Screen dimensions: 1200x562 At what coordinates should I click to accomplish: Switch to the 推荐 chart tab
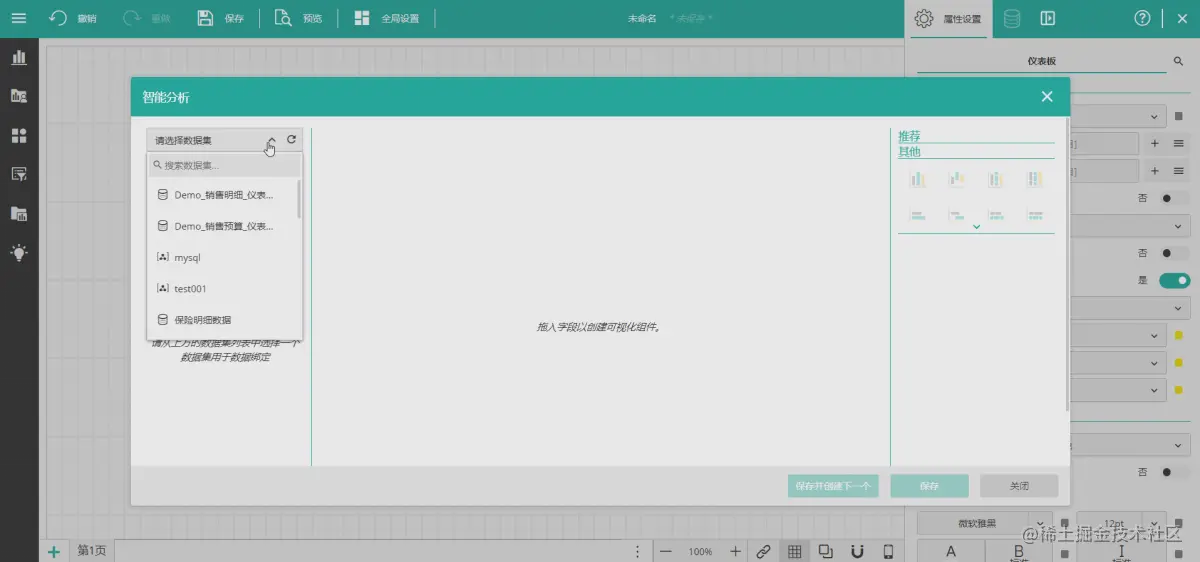click(909, 136)
